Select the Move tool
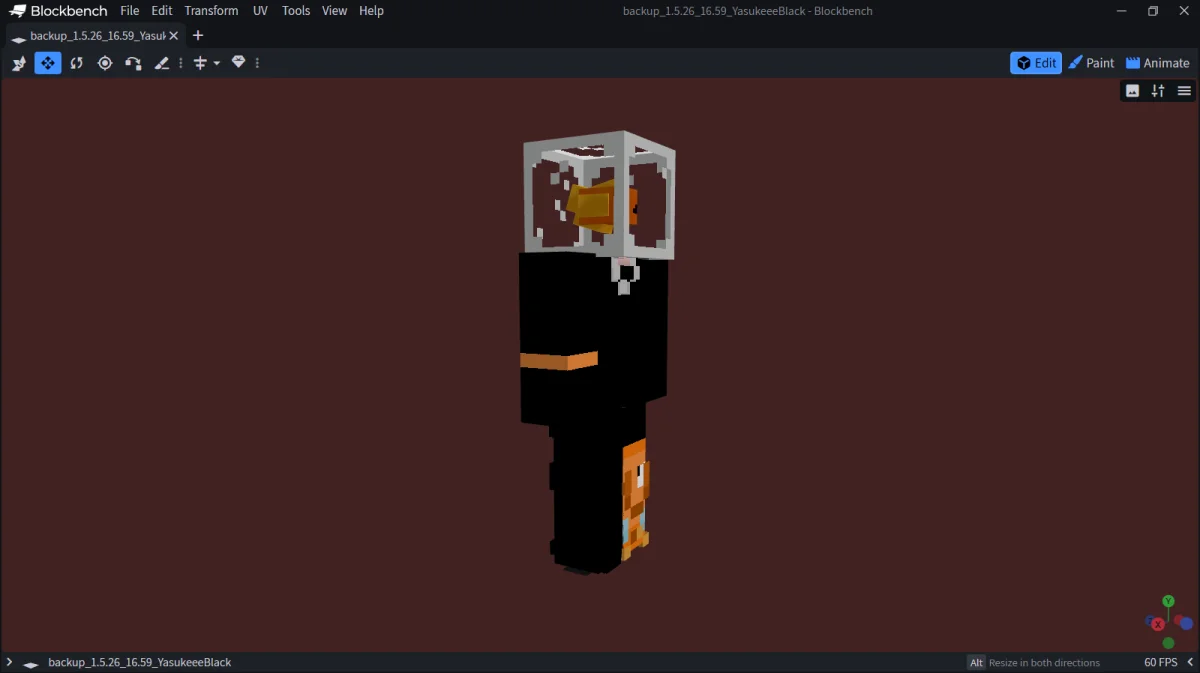The image size is (1200, 673). point(48,63)
